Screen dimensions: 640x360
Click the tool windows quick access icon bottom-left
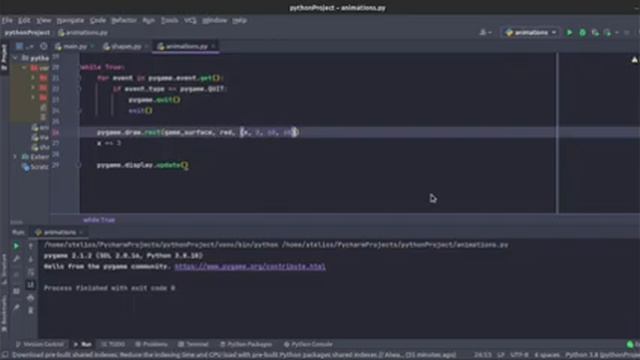5,355
